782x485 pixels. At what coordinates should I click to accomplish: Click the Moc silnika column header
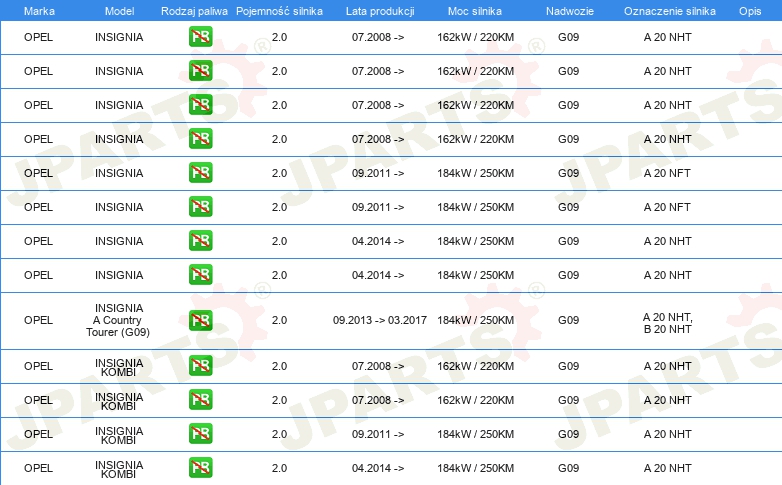(475, 11)
